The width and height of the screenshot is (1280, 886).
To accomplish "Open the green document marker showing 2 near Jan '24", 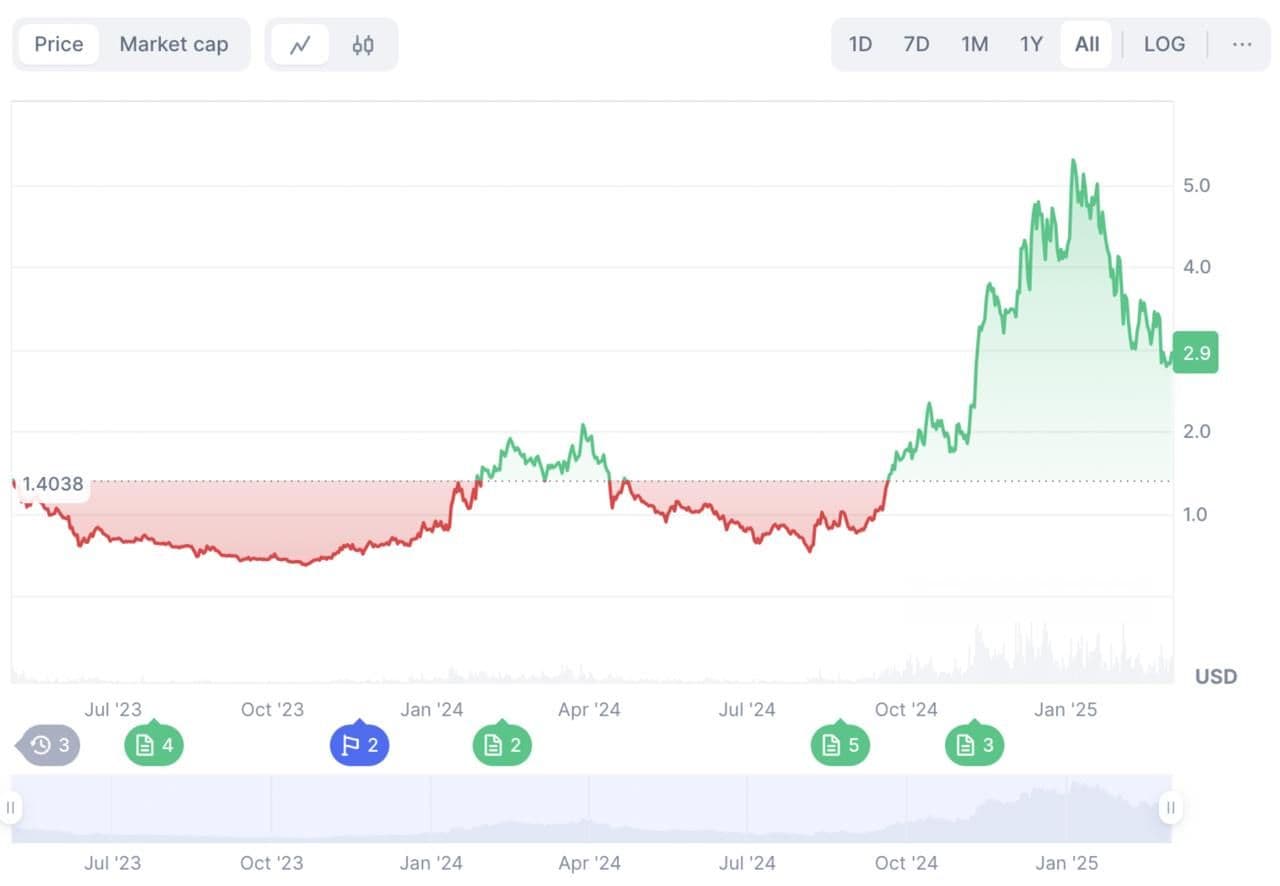I will coord(501,745).
